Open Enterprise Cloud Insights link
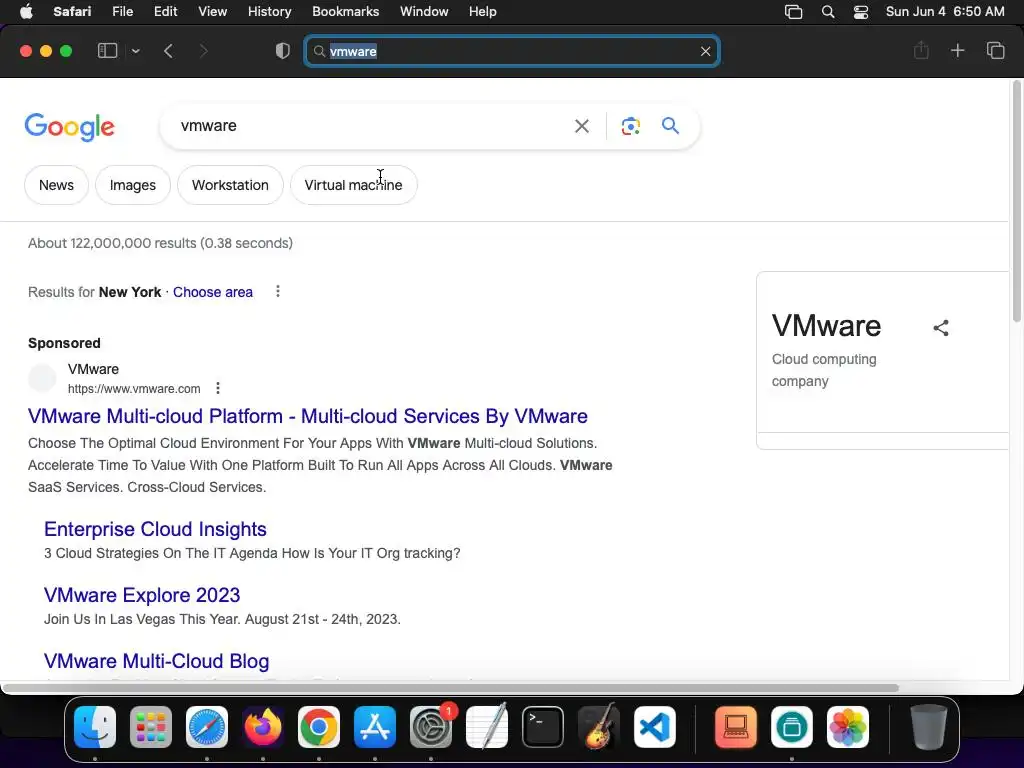This screenshot has height=768, width=1024. (x=155, y=529)
